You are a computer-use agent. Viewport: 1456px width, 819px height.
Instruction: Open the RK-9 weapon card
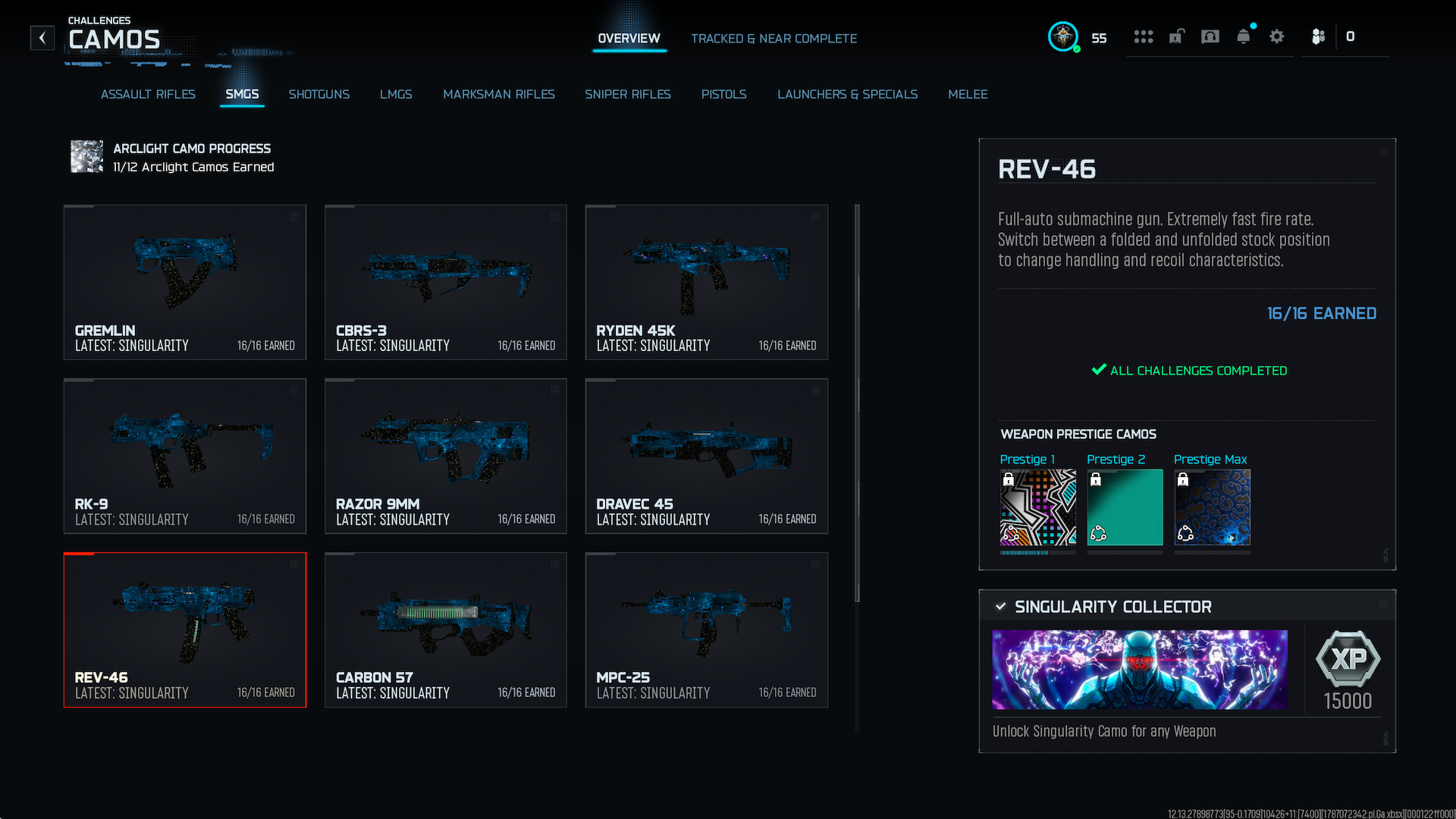coord(185,456)
